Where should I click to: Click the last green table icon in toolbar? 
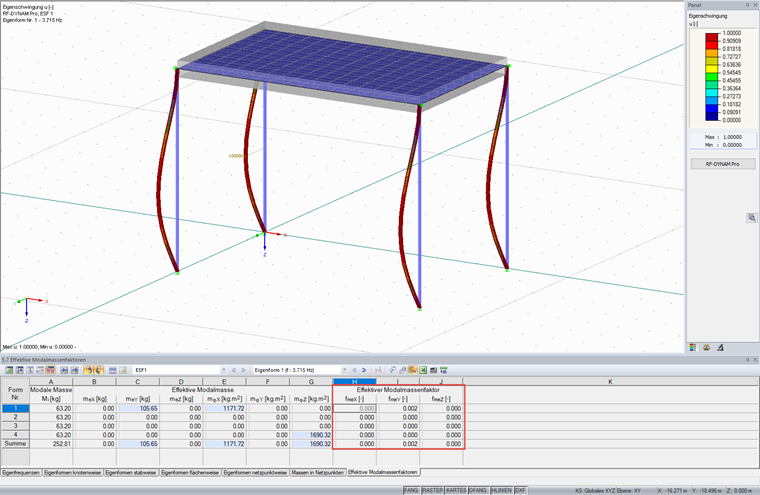point(443,370)
